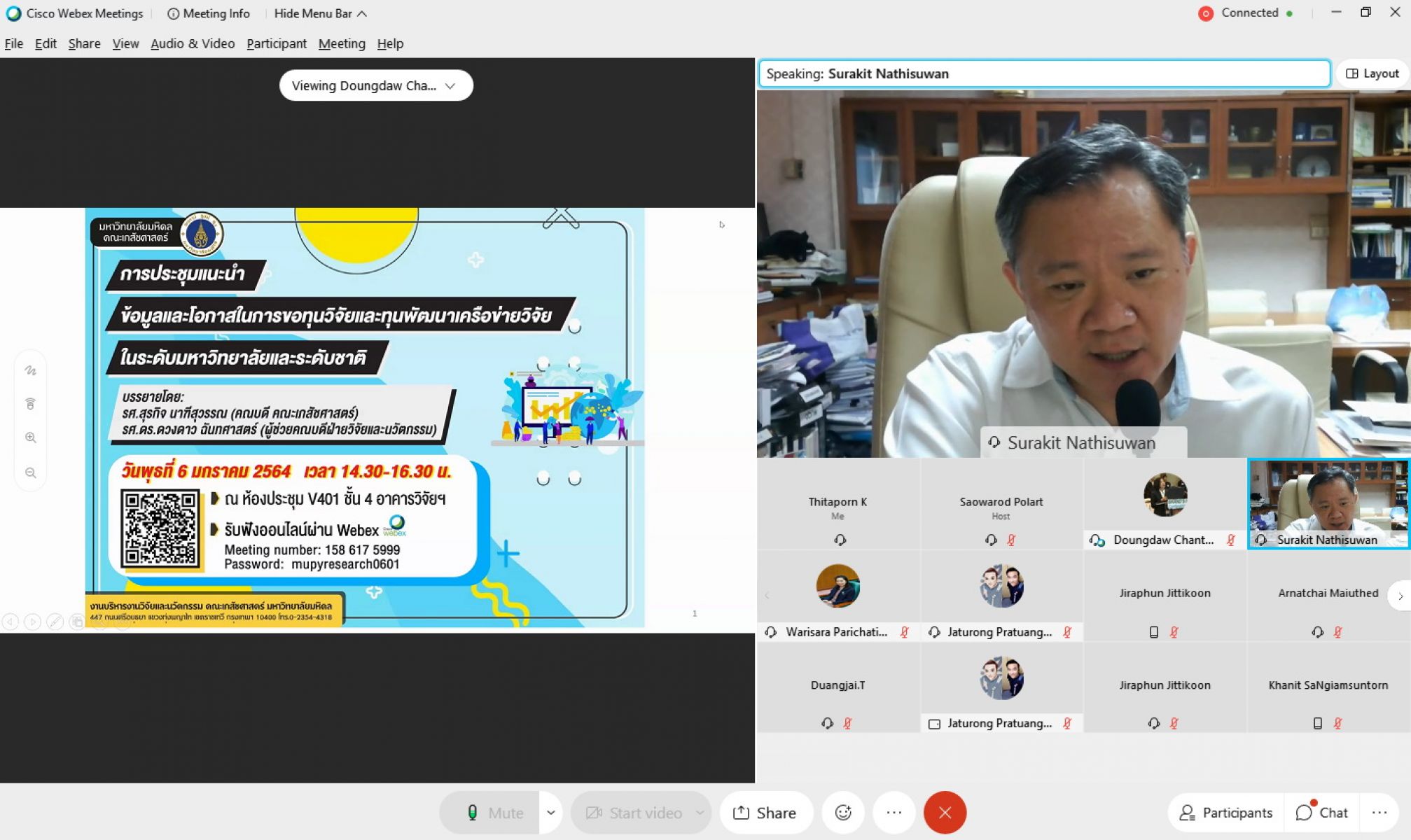Open the Participant menu
1411x840 pixels.
point(277,43)
